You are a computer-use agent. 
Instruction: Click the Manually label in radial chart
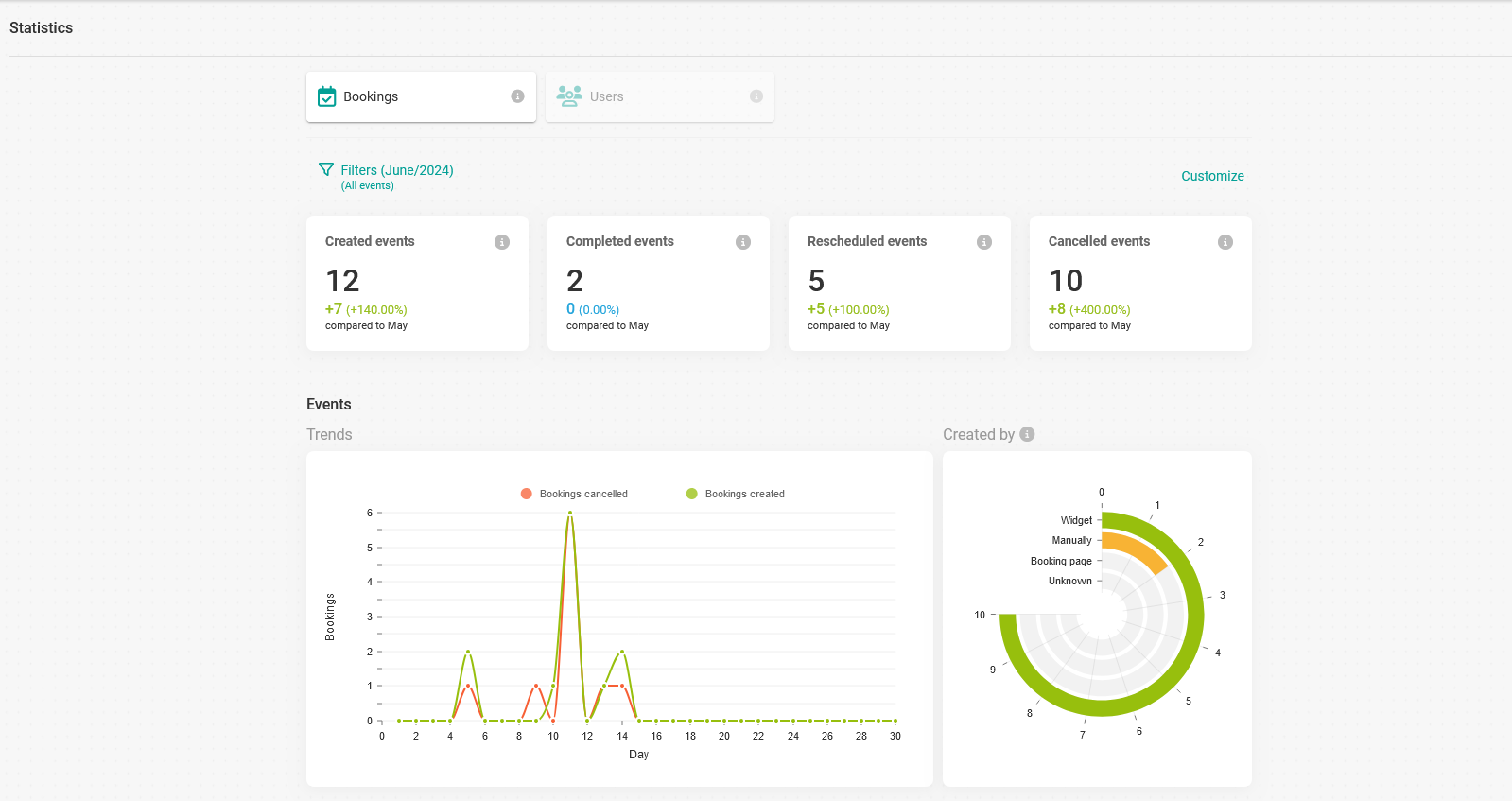pyautogui.click(x=1072, y=540)
